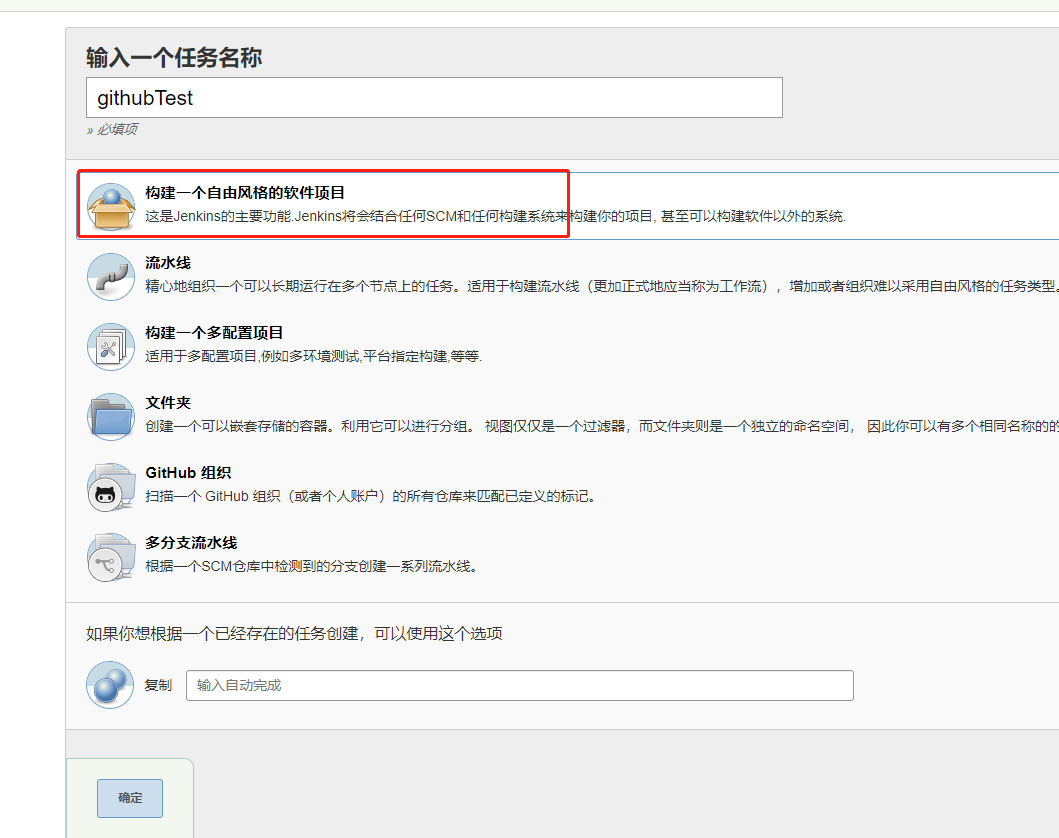Pick the 多分支流水线 title
The height and width of the screenshot is (838, 1059).
pos(191,543)
